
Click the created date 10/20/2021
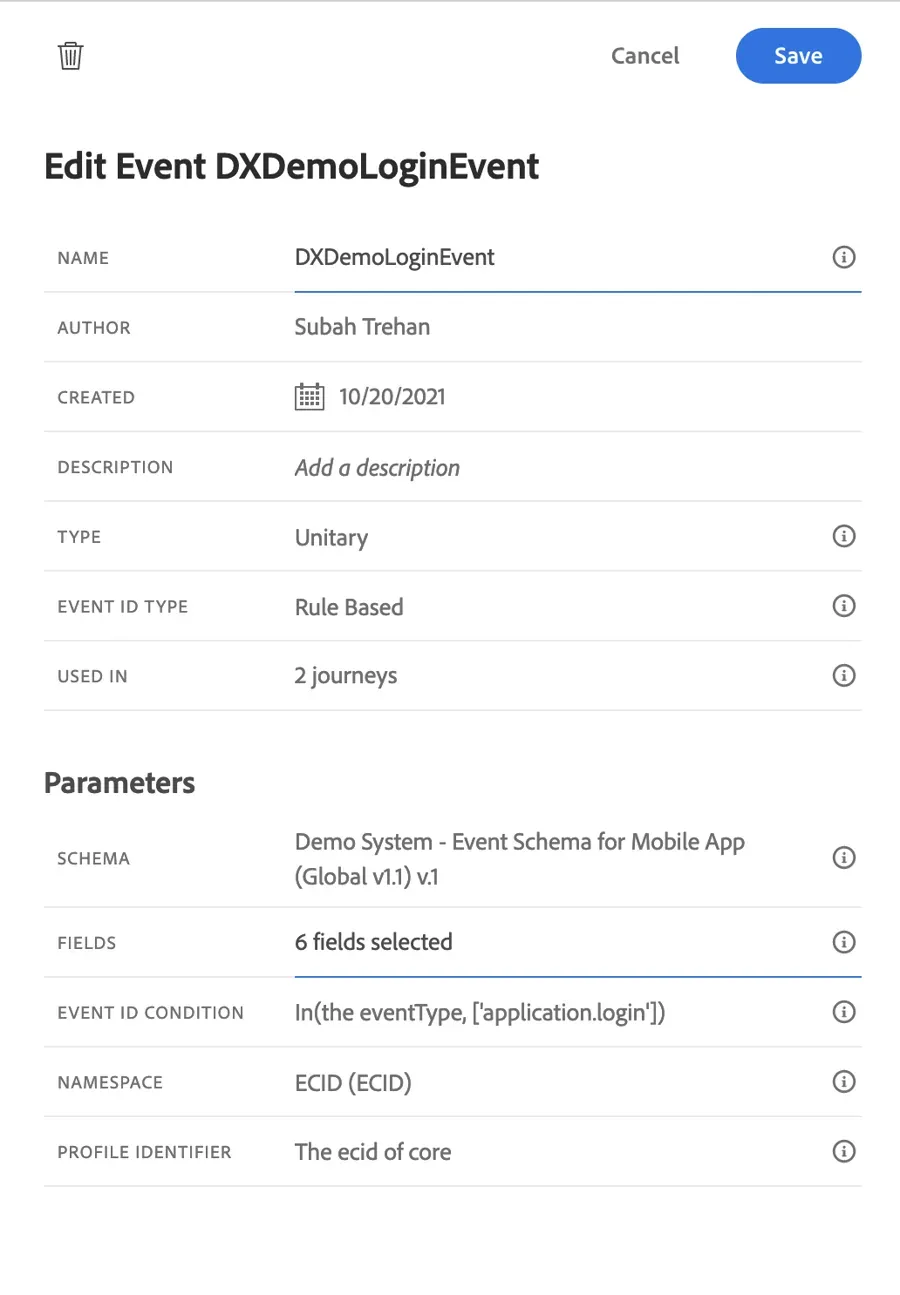[x=392, y=397]
